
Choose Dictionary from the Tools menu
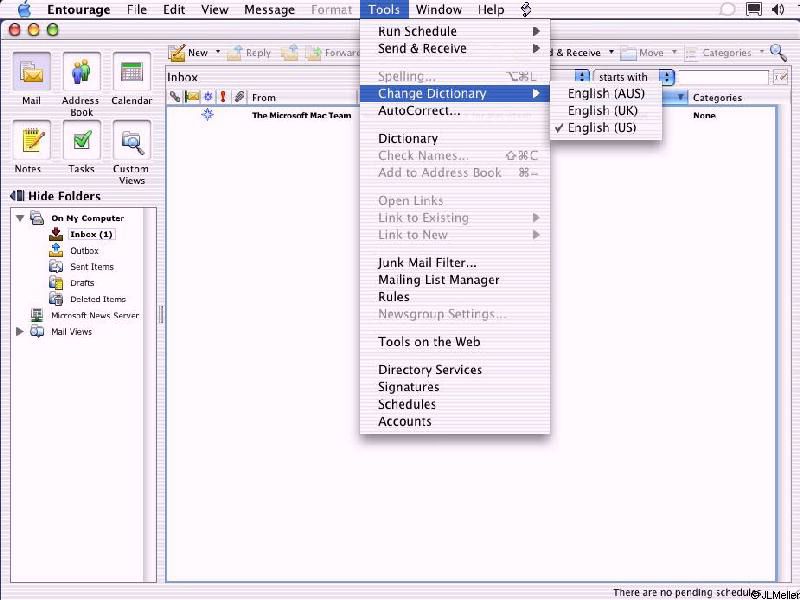coord(455,139)
